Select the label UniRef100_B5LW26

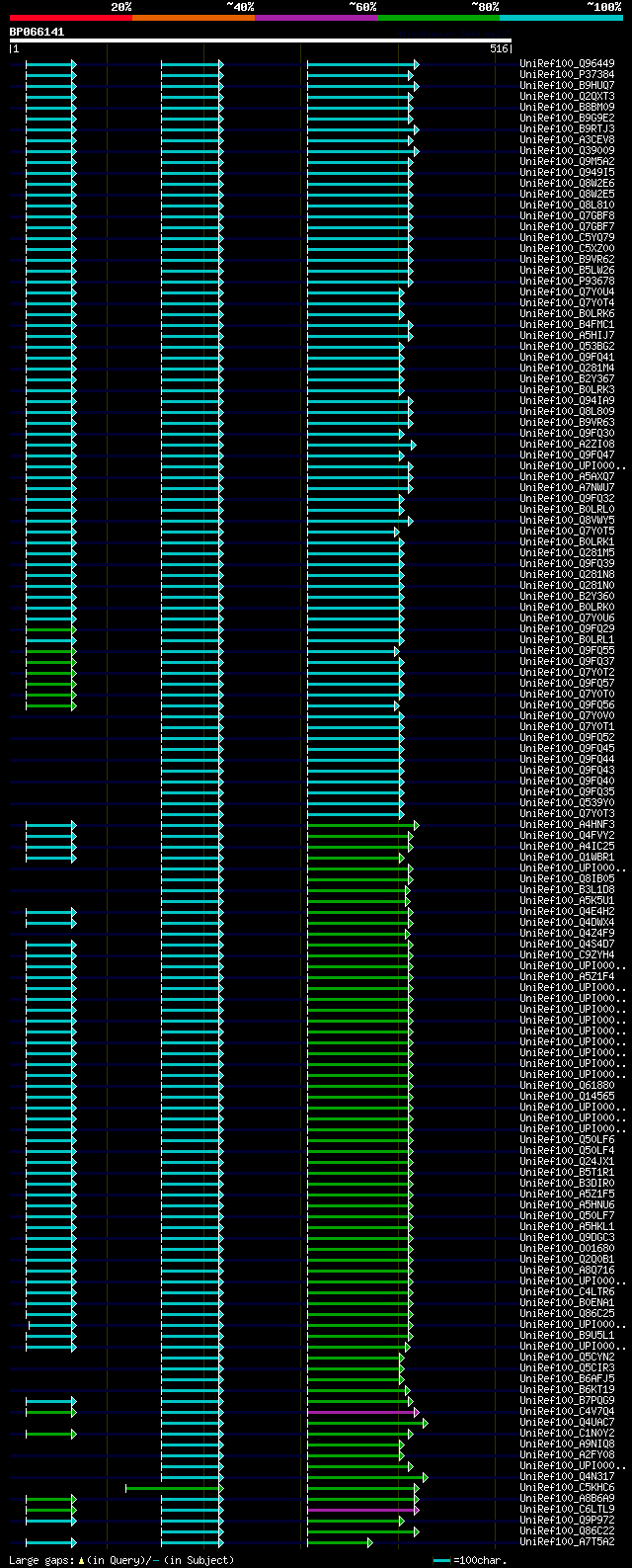[567, 271]
